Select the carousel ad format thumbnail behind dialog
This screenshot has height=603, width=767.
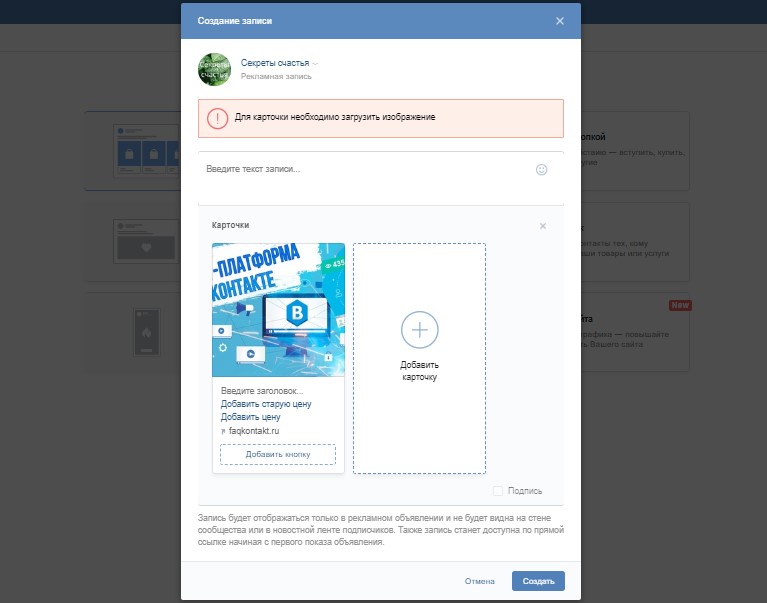click(x=146, y=151)
